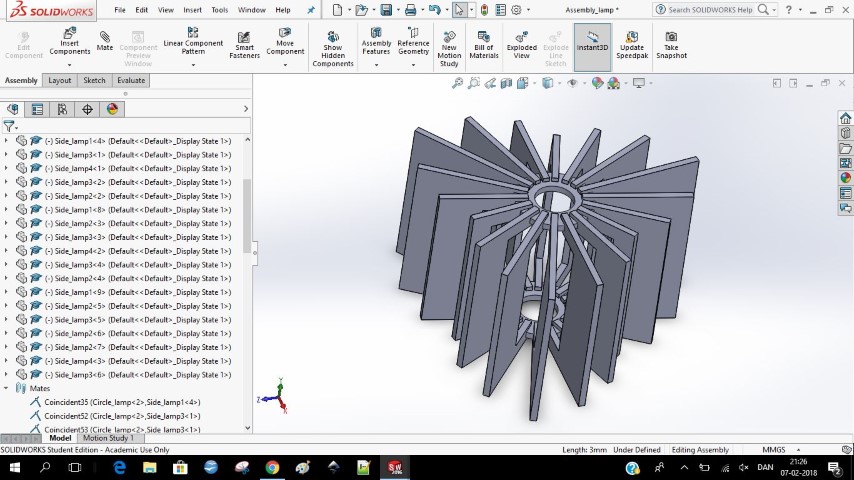
Task: Click the Zoom to Fit icon
Action: (x=457, y=83)
